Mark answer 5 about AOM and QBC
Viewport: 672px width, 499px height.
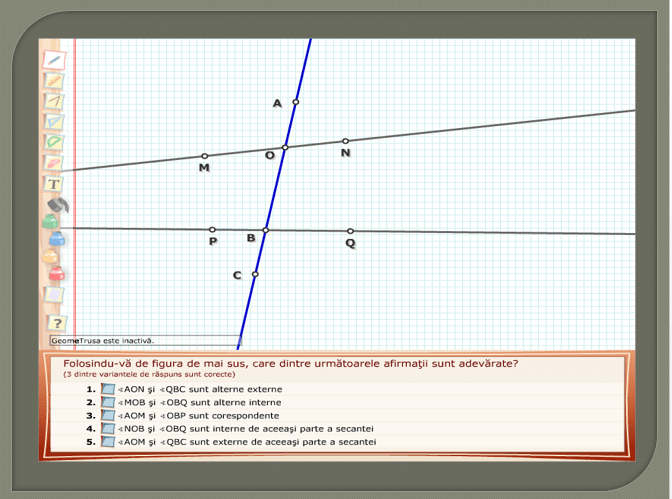[108, 441]
